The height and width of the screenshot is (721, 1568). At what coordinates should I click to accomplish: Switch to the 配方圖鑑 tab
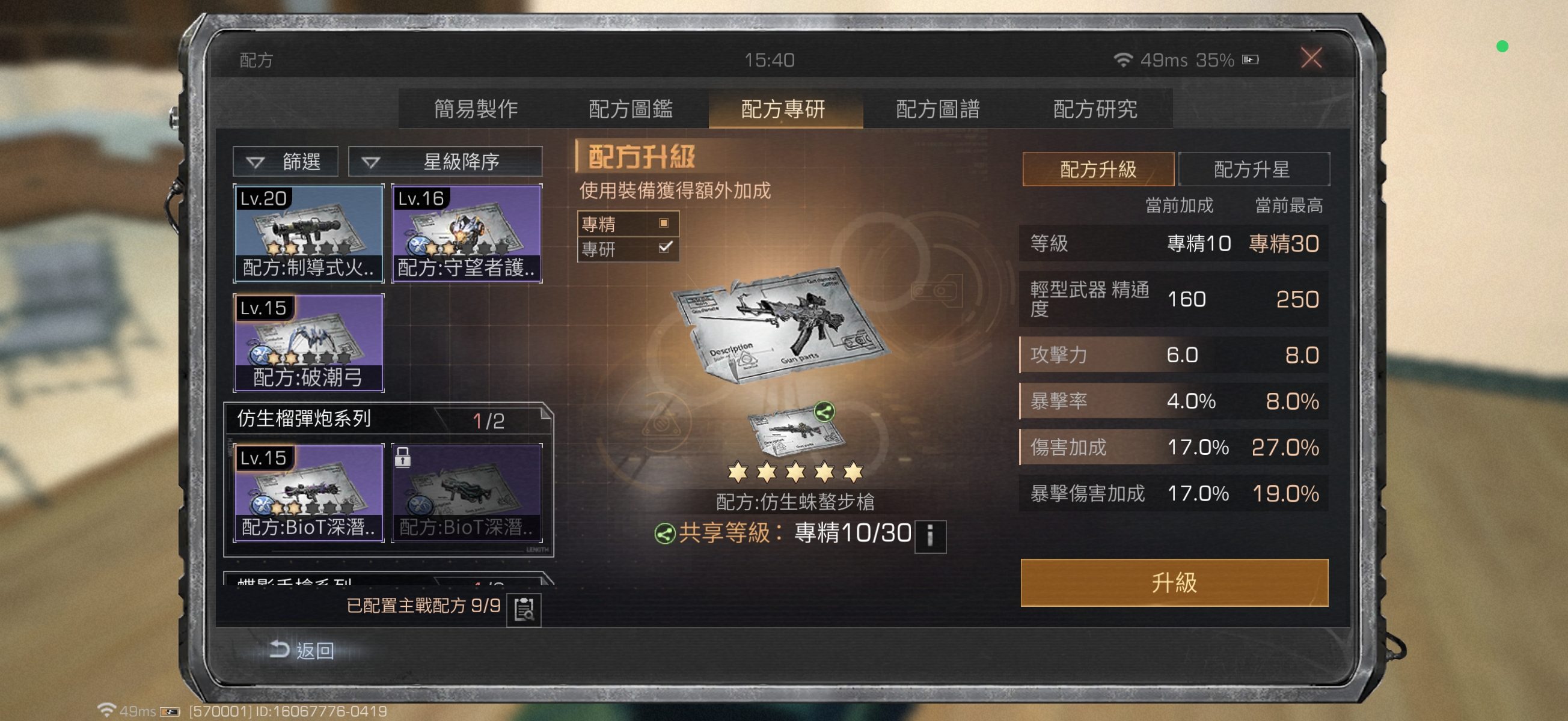(631, 109)
